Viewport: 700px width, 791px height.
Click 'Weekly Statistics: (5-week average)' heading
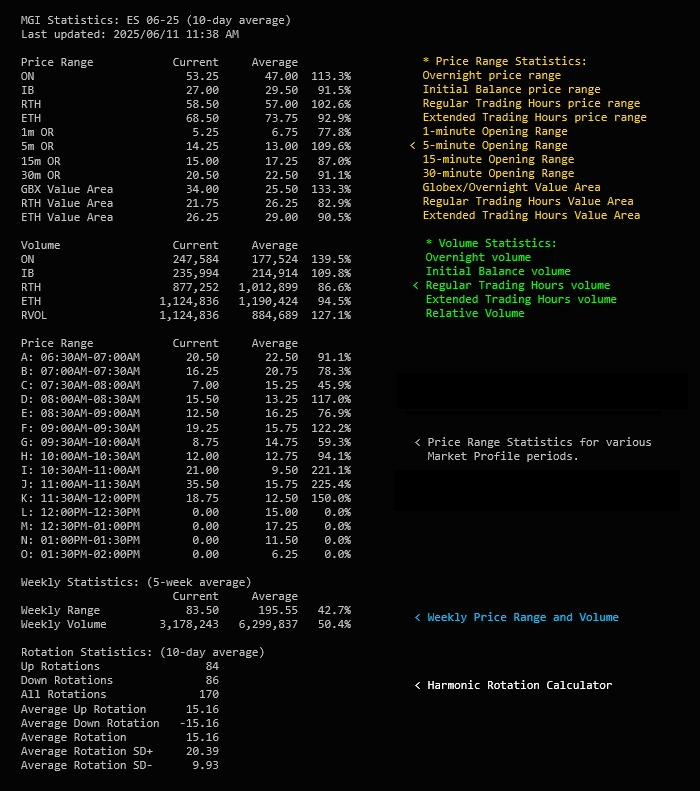pos(136,582)
